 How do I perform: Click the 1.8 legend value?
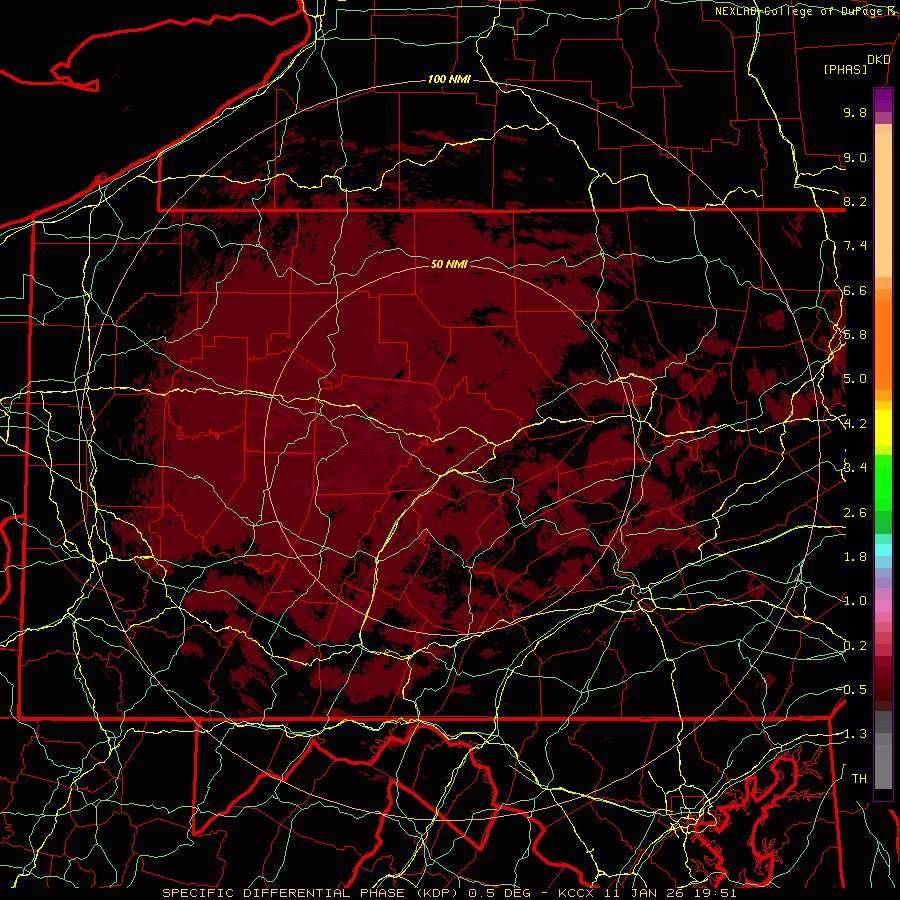(x=855, y=557)
